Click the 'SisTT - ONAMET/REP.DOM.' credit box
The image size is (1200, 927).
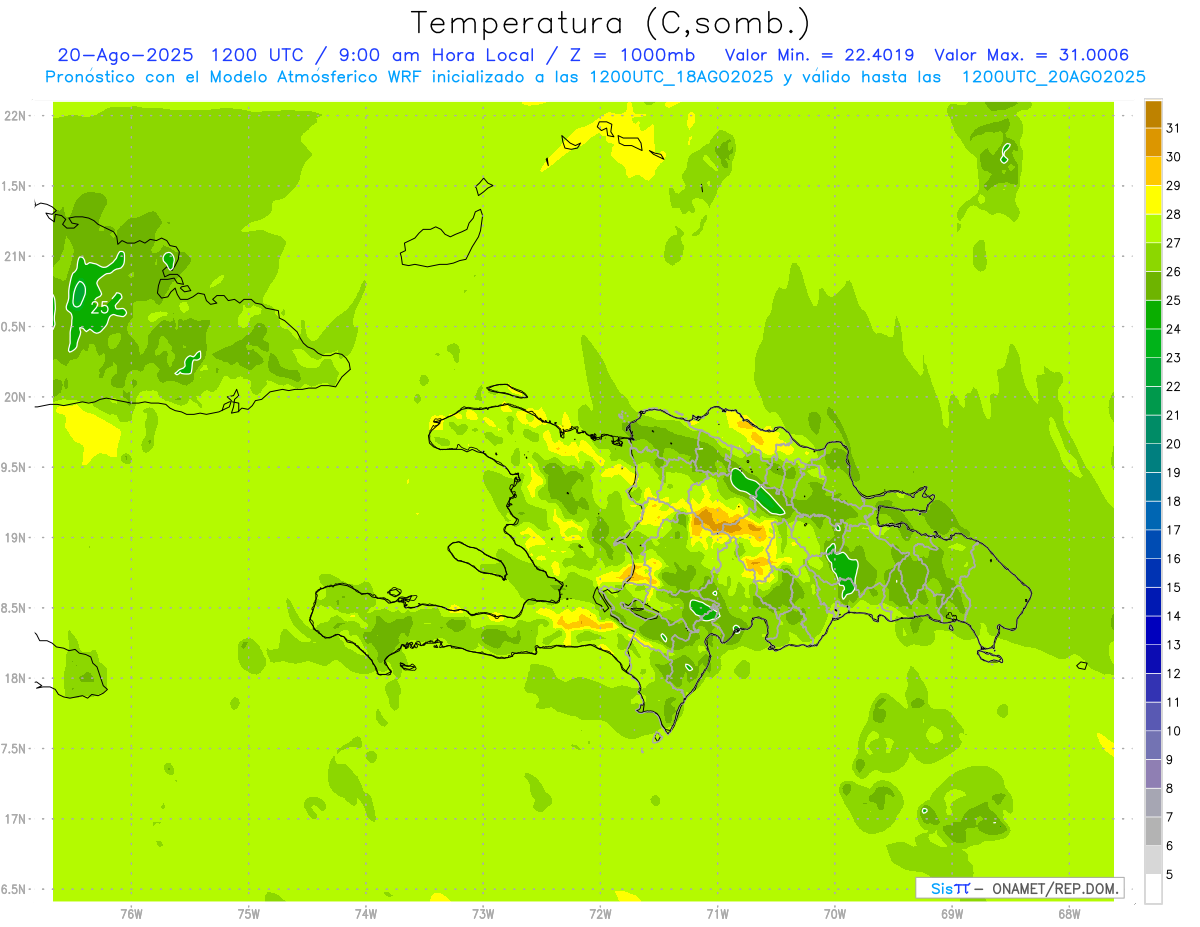coord(1020,888)
